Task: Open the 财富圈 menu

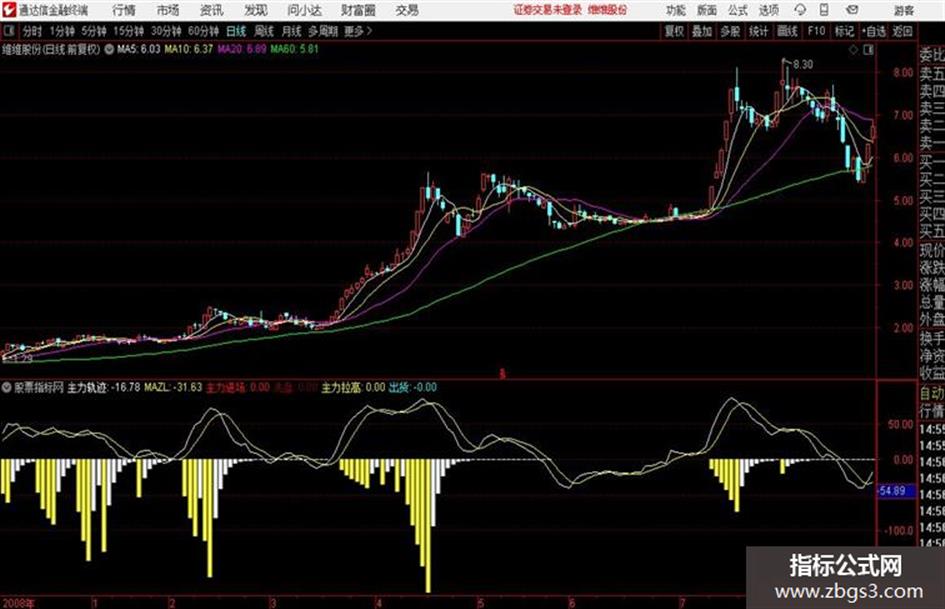Action: [358, 10]
